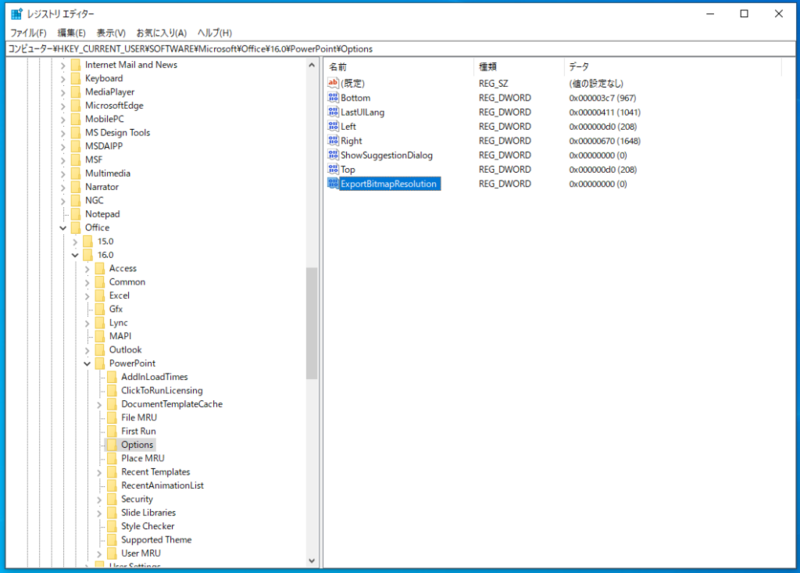Select the Multimedia key
The image size is (800, 573).
[108, 173]
